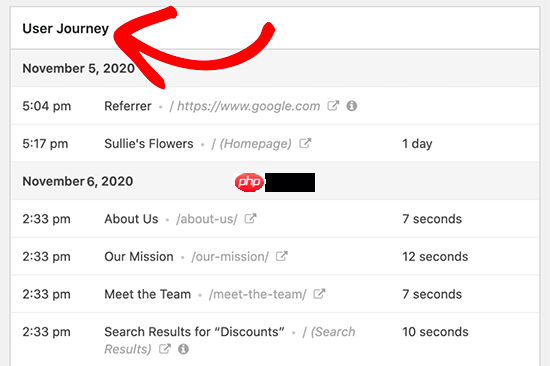Click the /our-mission/ path text
This screenshot has height=366, width=550.
coord(230,257)
